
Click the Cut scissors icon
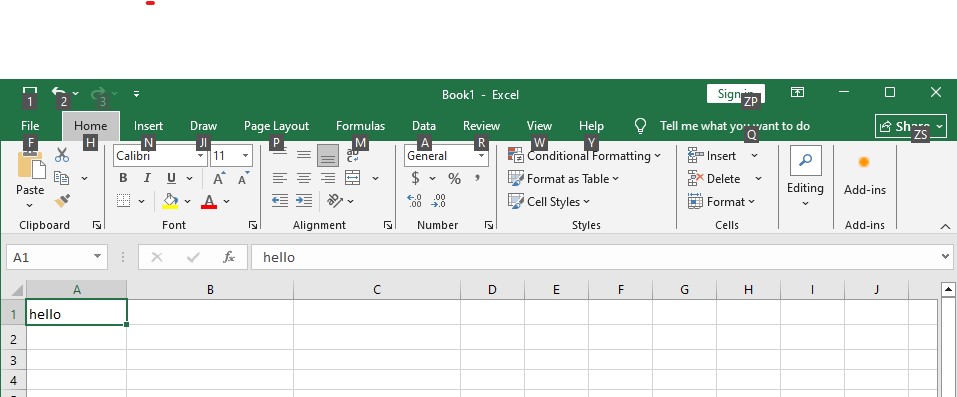click(62, 155)
